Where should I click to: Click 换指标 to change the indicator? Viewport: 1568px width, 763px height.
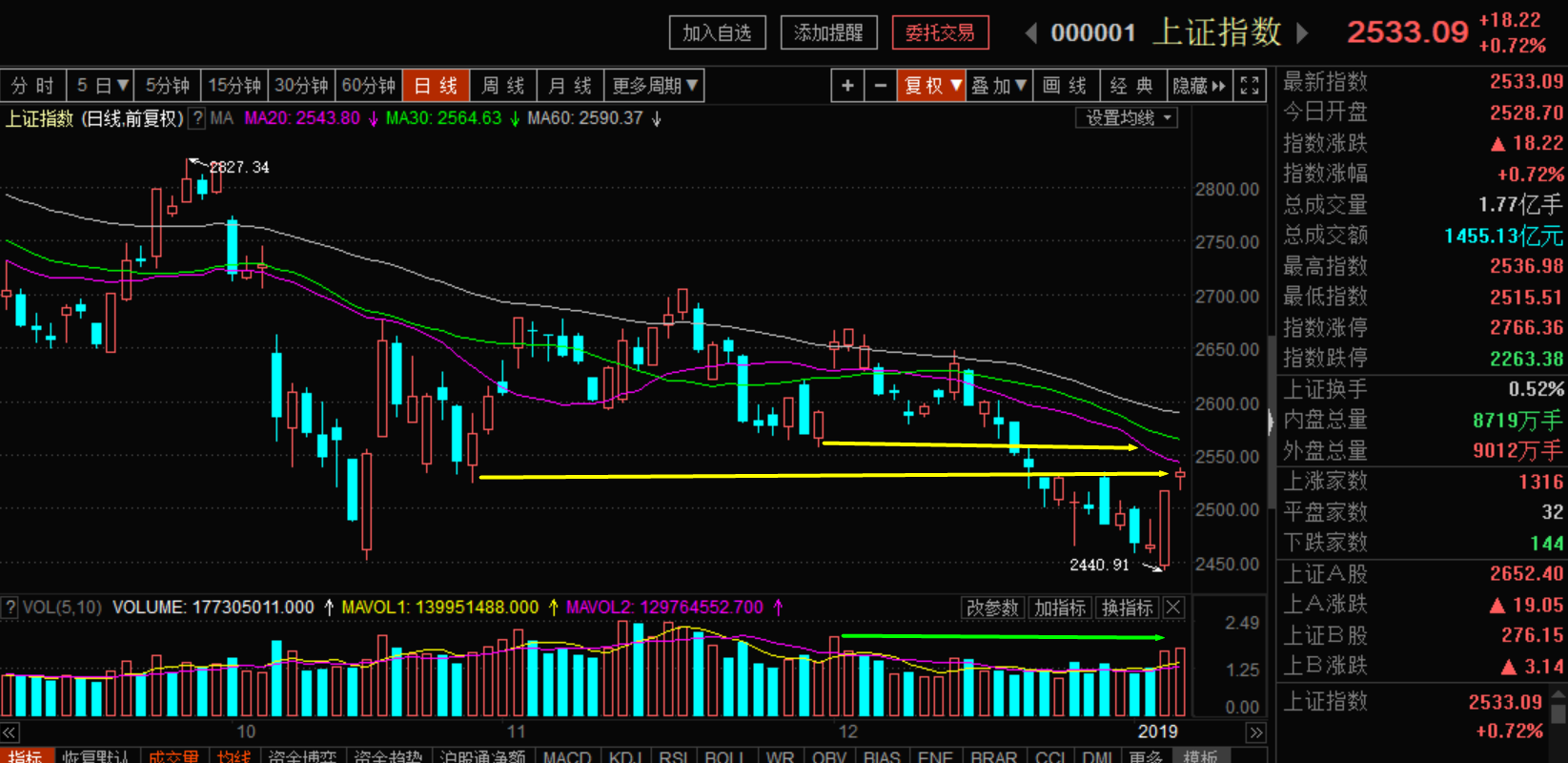click(x=1128, y=608)
